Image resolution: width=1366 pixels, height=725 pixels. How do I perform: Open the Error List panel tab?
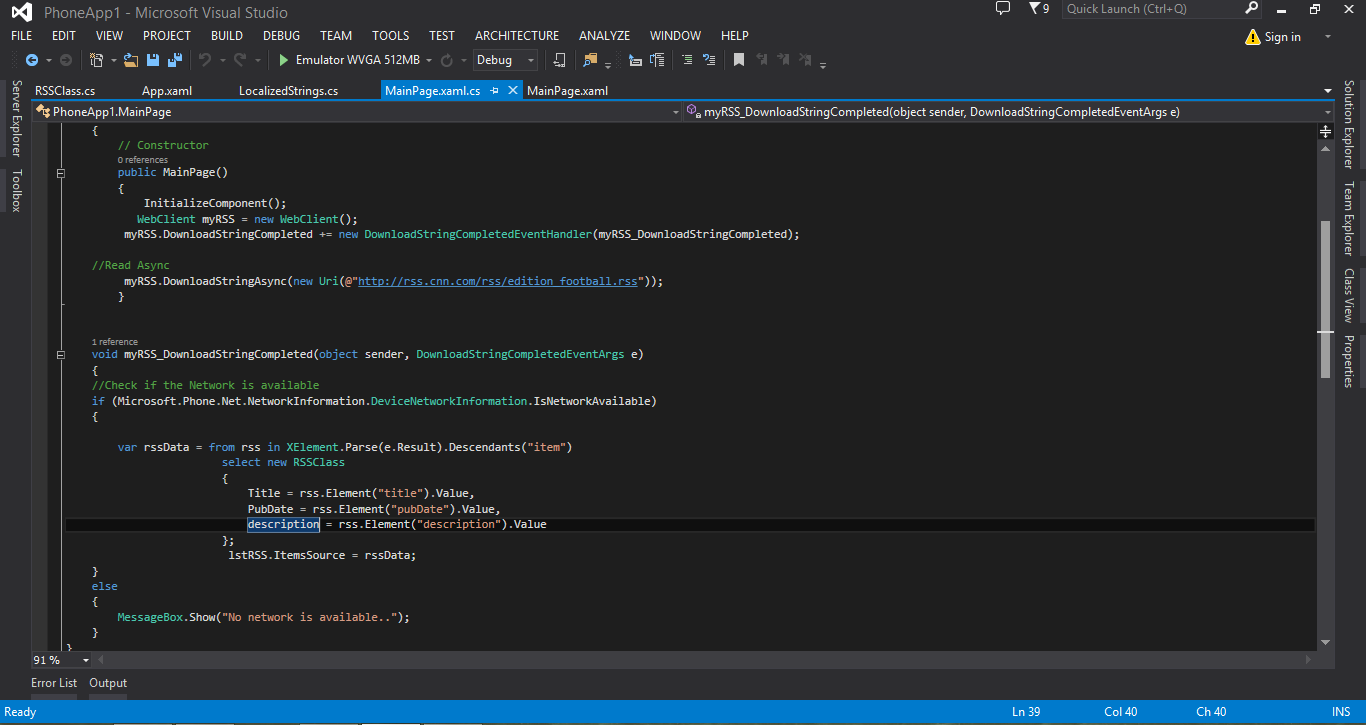point(54,683)
